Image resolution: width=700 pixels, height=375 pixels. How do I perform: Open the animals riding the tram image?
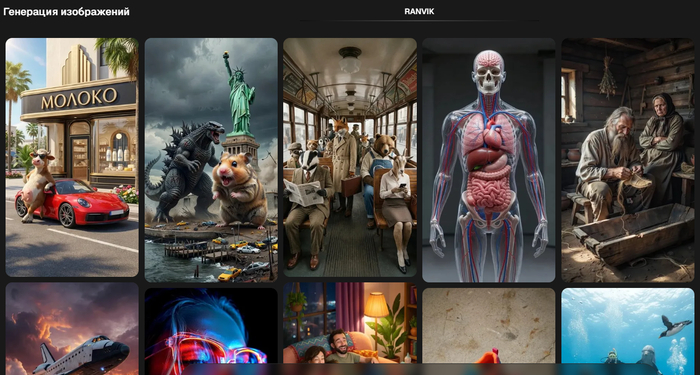coord(350,157)
